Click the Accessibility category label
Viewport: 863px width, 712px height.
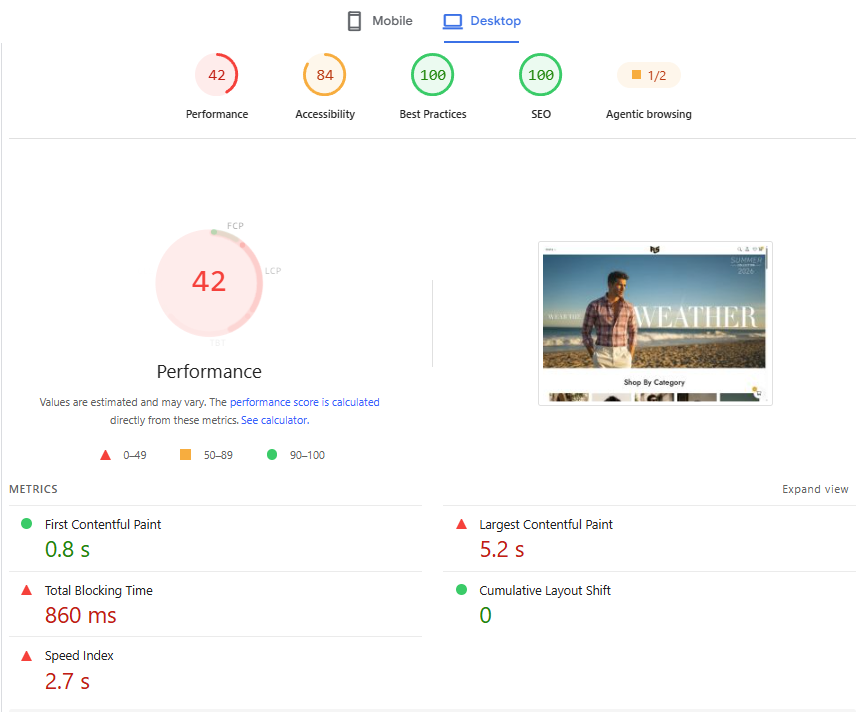325,114
